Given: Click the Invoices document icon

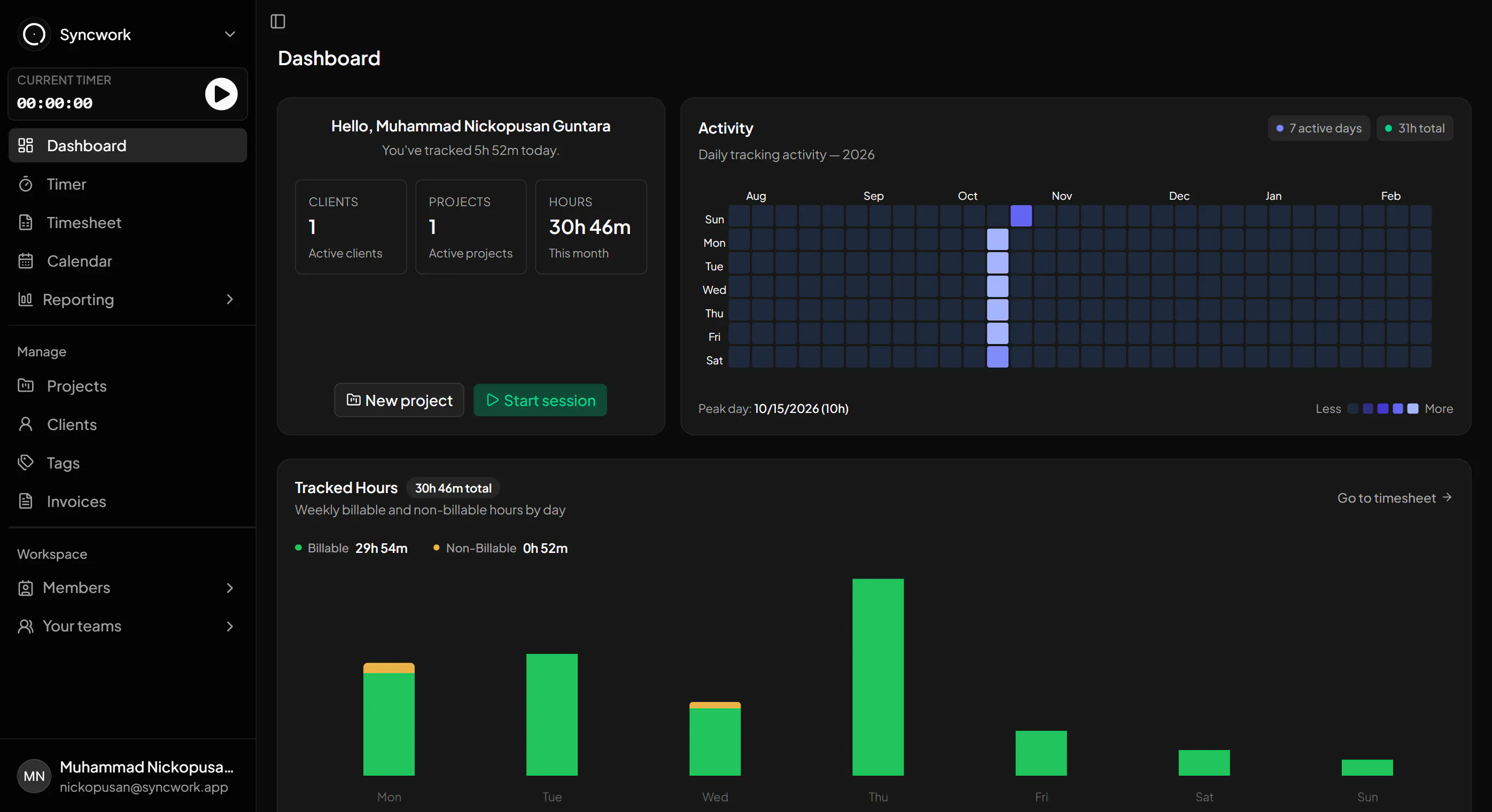Looking at the screenshot, I should click(x=26, y=502).
